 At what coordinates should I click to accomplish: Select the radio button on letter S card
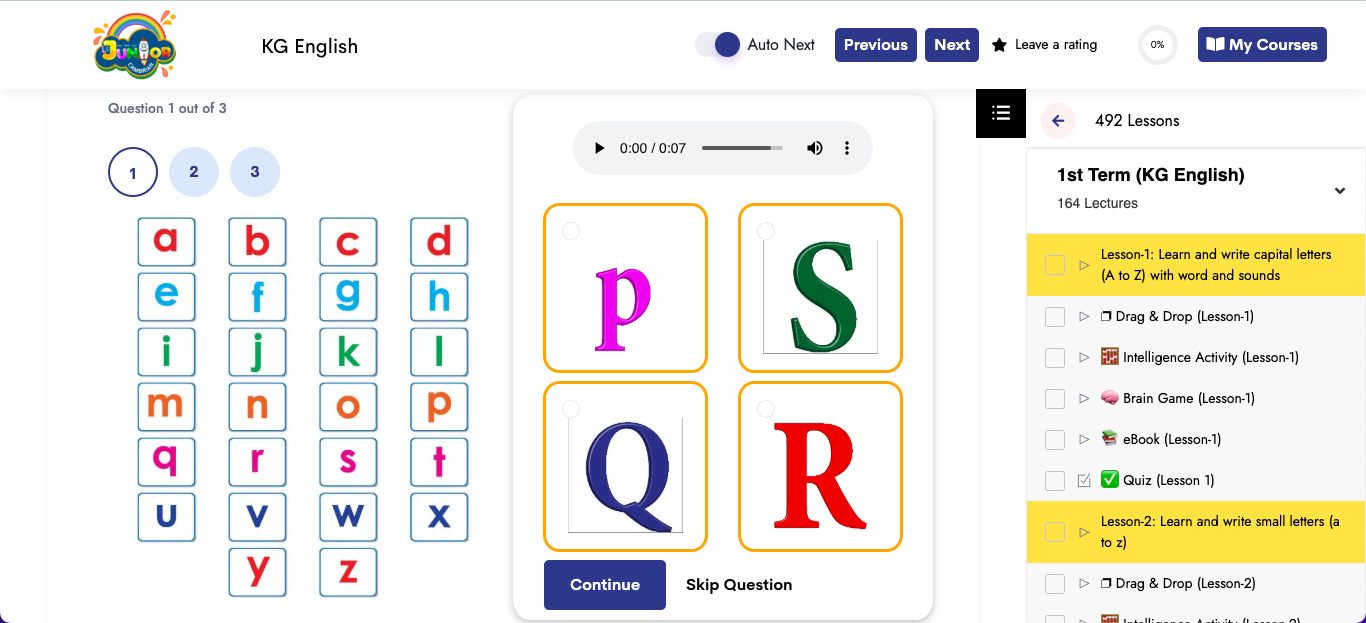(765, 230)
